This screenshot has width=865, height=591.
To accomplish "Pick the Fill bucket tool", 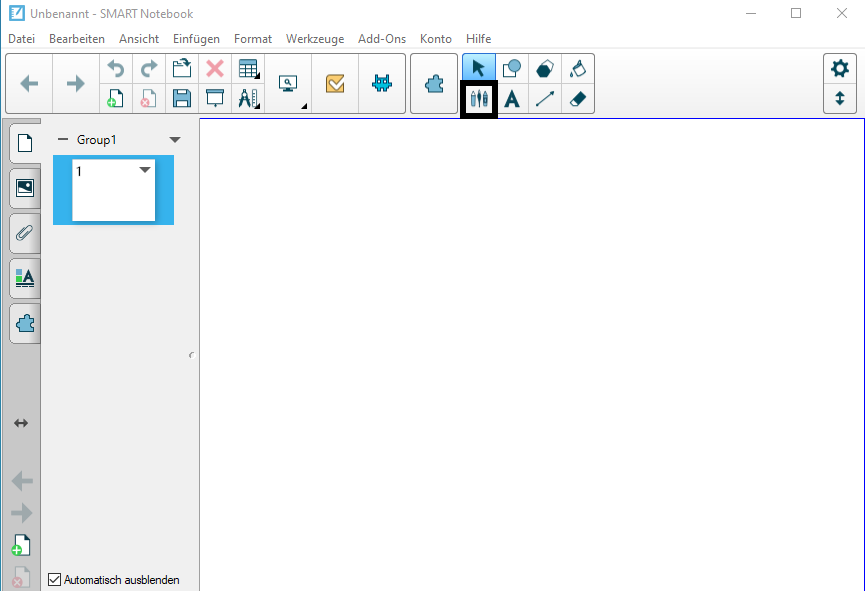I will click(577, 69).
